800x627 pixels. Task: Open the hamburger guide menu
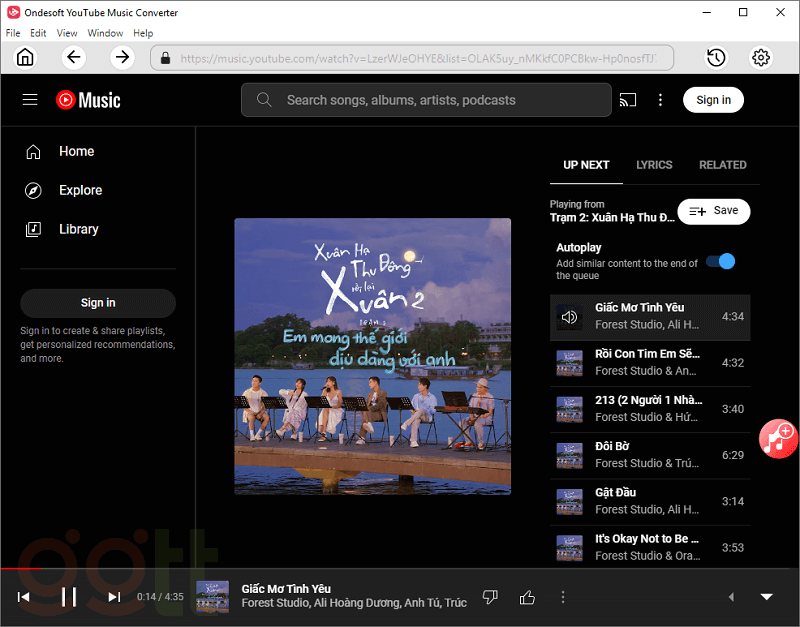point(30,100)
